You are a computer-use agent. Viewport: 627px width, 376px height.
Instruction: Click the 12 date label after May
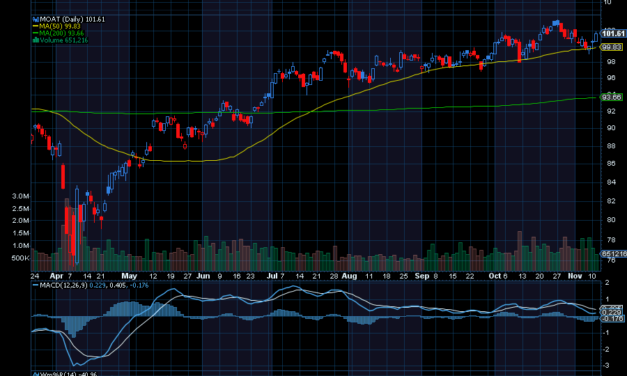click(153, 276)
